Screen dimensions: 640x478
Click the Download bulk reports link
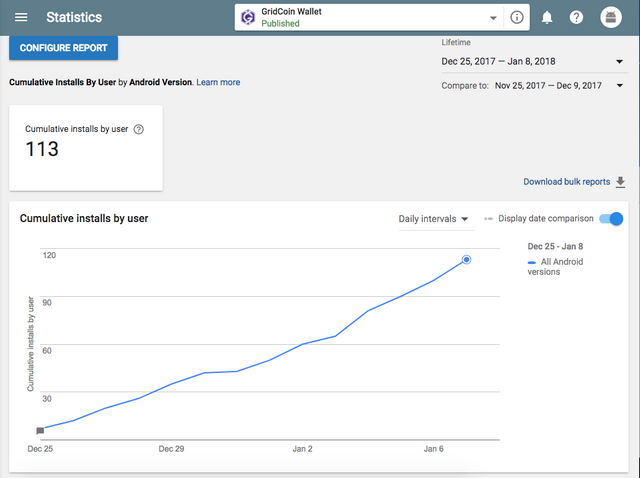pos(566,182)
